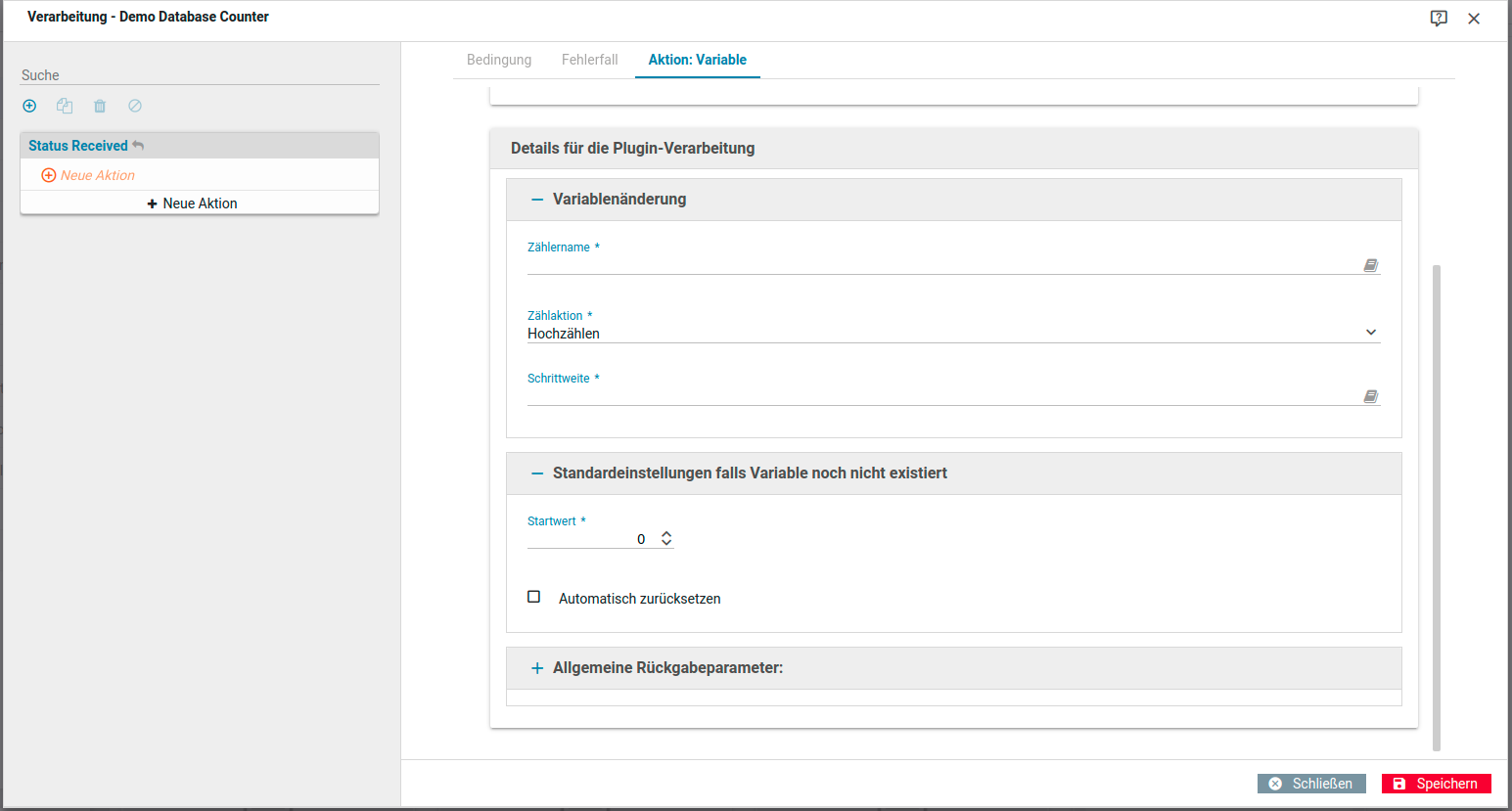
Task: Click the disable (crossed circle) icon in sidebar
Action: (x=135, y=106)
